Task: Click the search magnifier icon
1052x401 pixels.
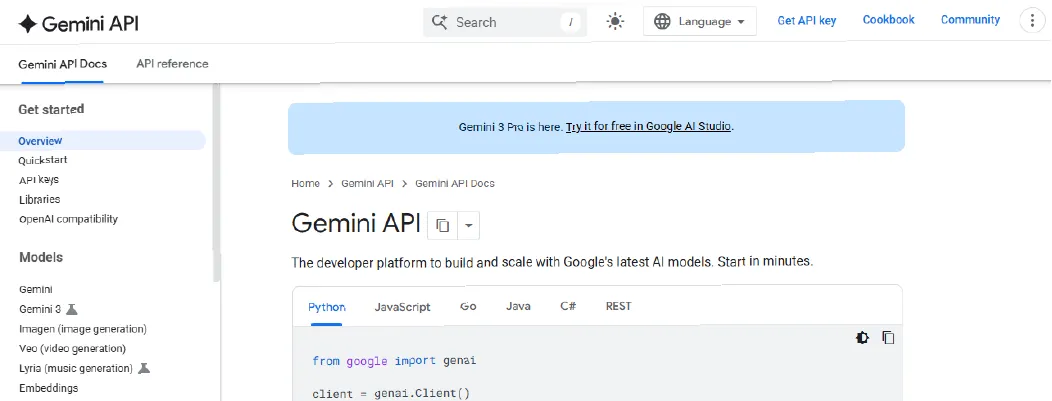Action: pyautogui.click(x=439, y=22)
